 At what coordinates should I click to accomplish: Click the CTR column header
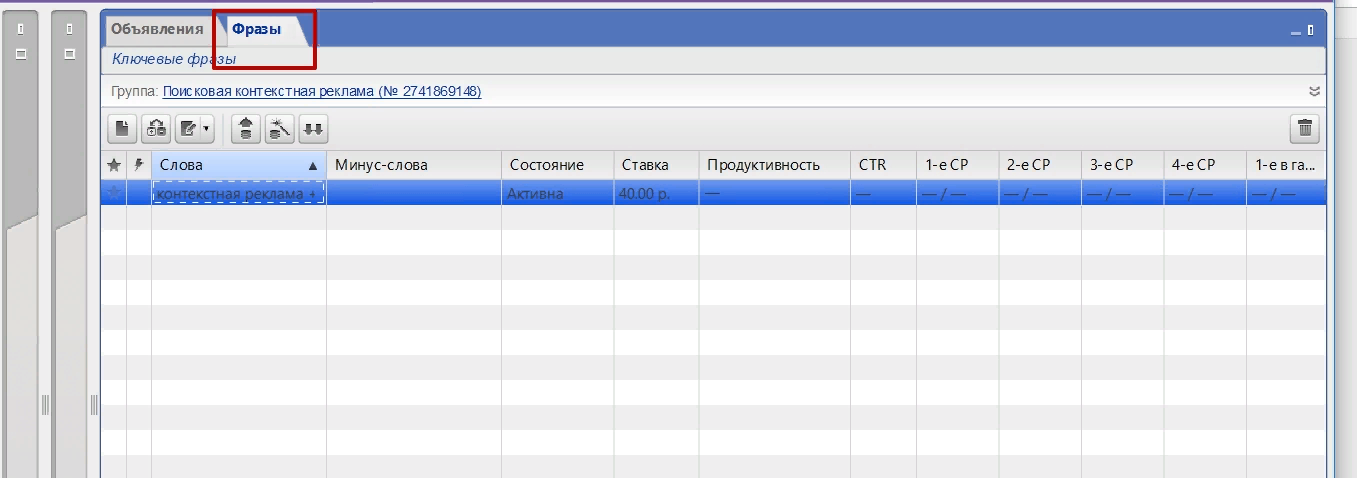(x=884, y=165)
